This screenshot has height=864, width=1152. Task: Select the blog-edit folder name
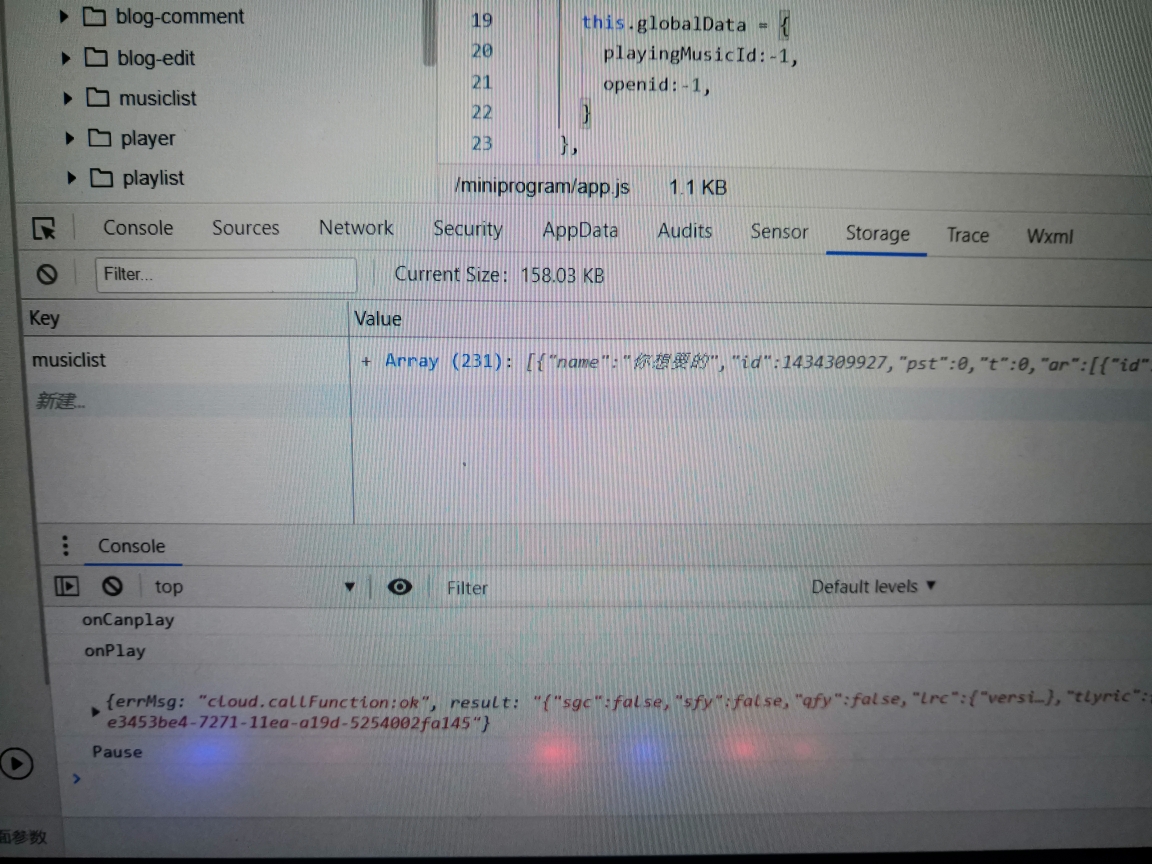click(156, 58)
